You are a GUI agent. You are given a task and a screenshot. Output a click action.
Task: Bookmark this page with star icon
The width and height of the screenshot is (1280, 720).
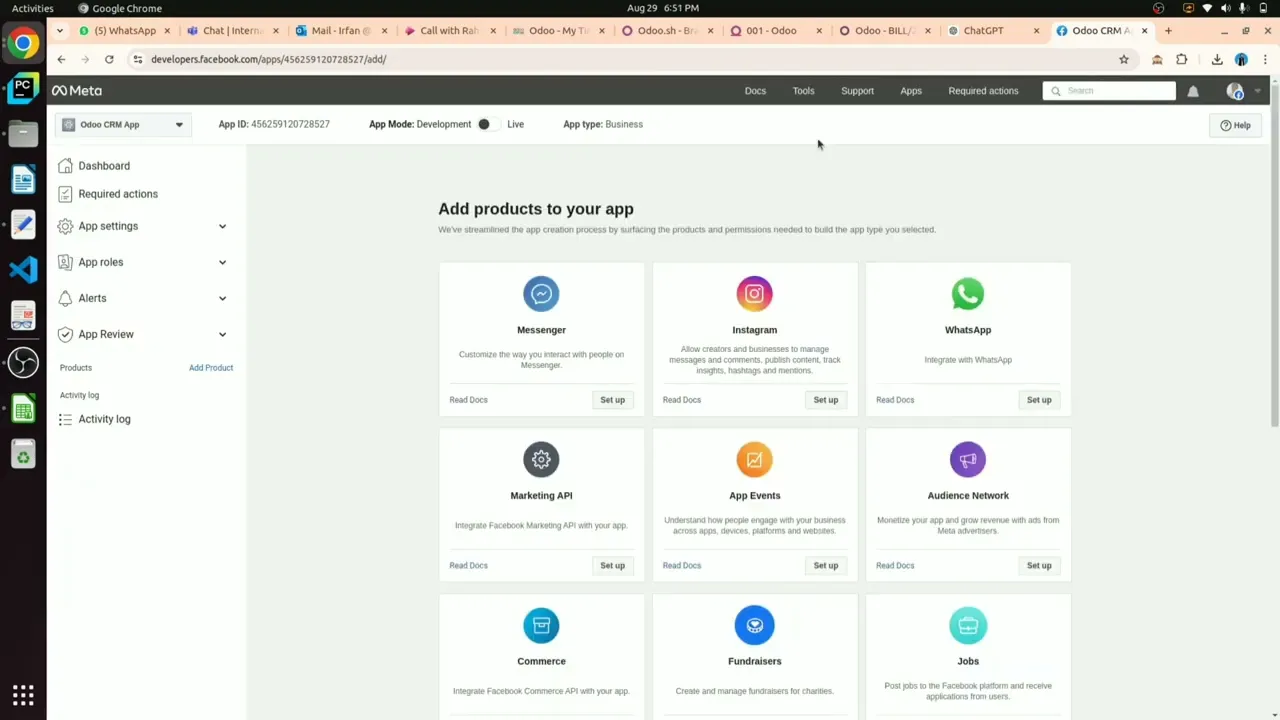click(1124, 59)
